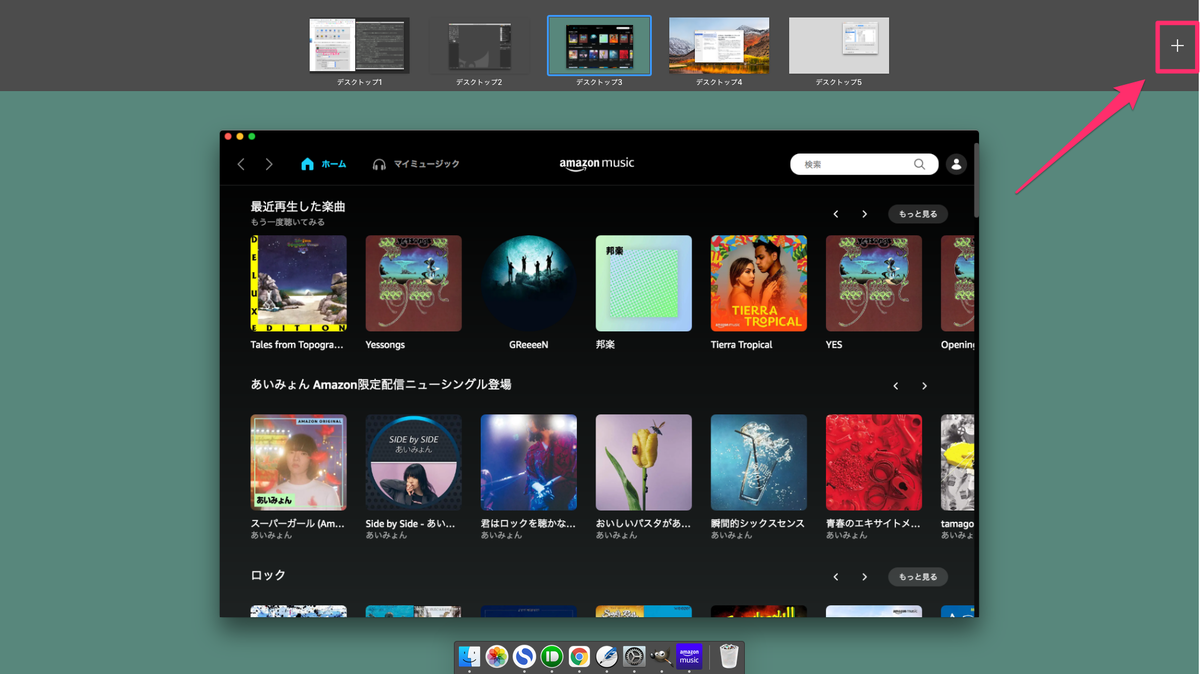Screen dimensions: 1200x674
Task: Show next items in the あいみょん section
Action: tap(925, 386)
